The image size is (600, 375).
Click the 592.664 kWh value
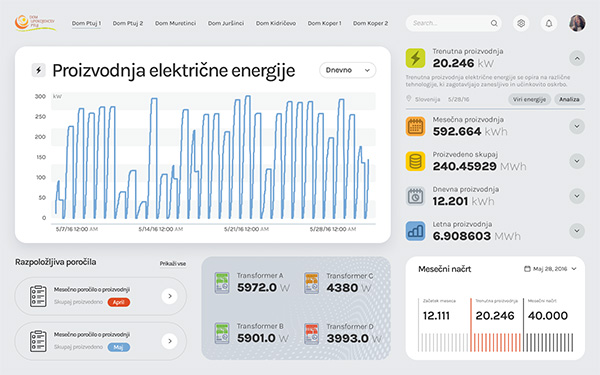pos(470,132)
